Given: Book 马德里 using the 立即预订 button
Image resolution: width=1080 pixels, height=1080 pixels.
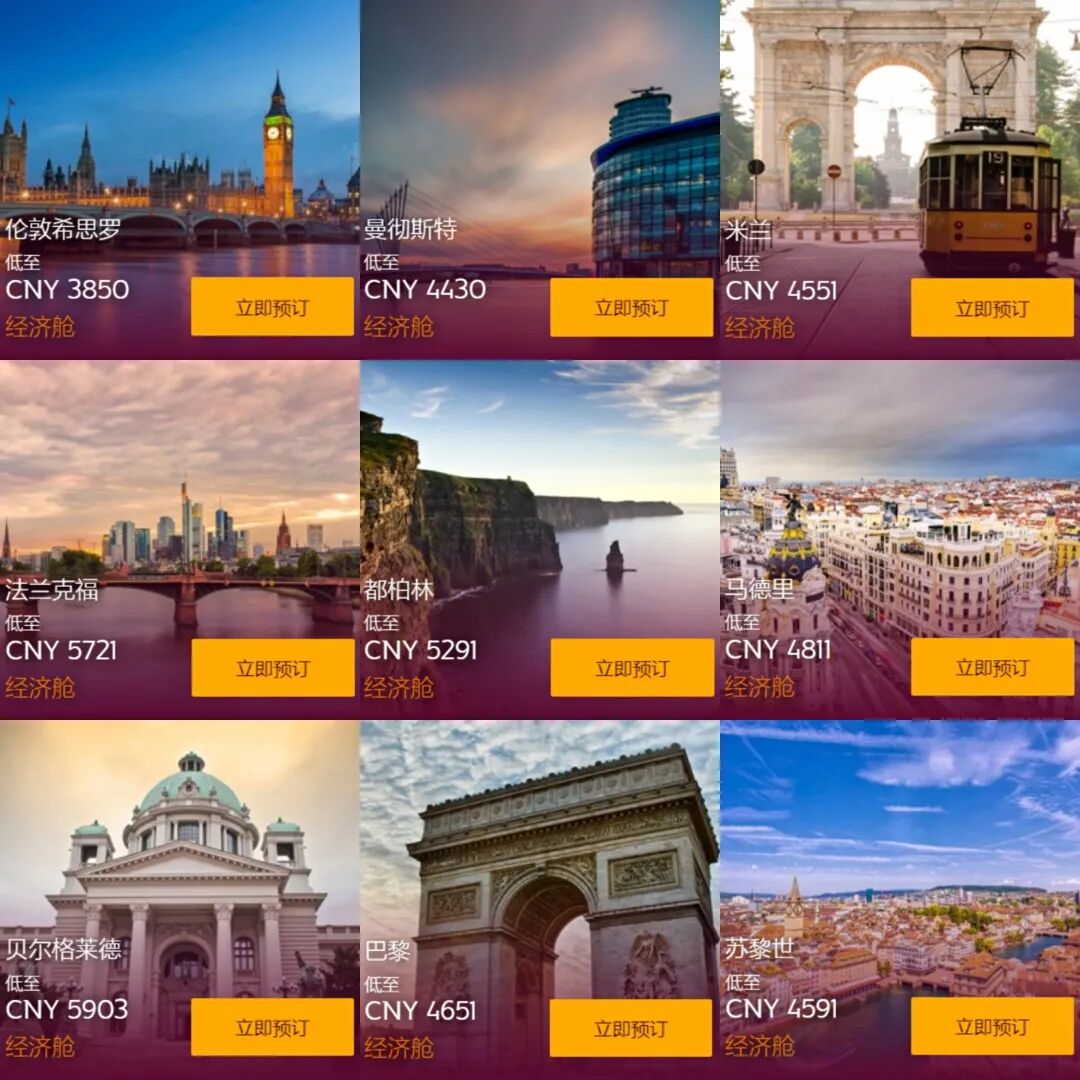Looking at the screenshot, I should pyautogui.click(x=993, y=667).
